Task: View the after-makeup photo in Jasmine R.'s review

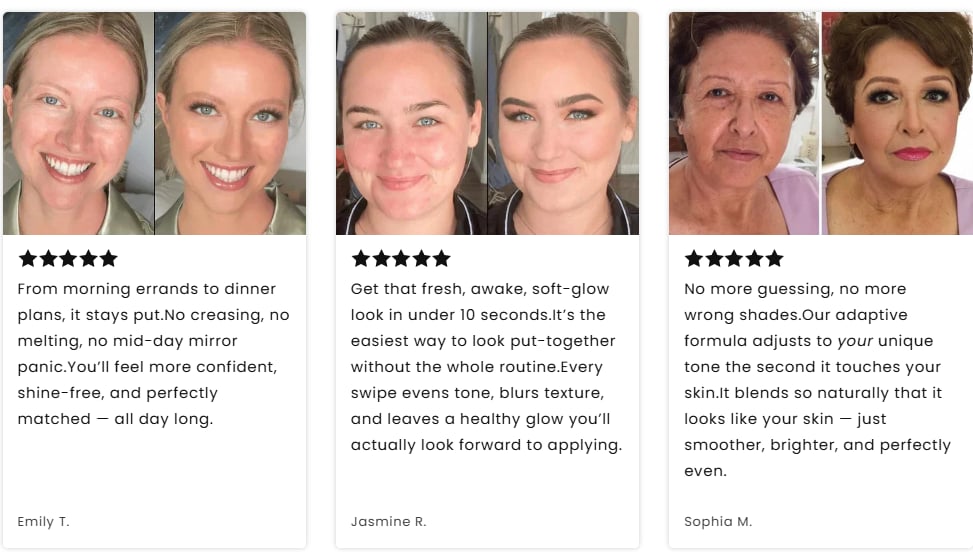Action: 563,123
